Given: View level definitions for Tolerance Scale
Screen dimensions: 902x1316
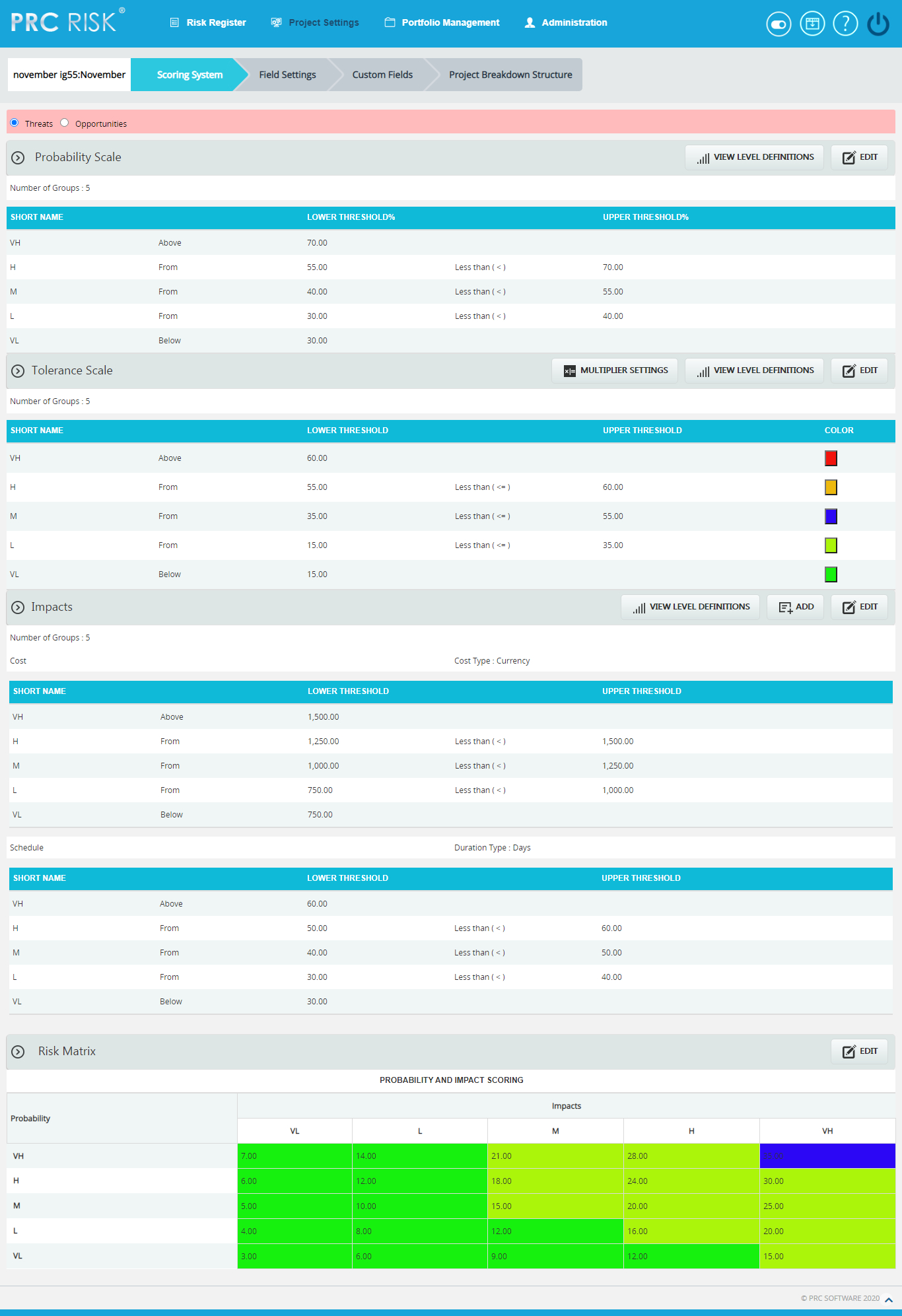Looking at the screenshot, I should pos(754,370).
